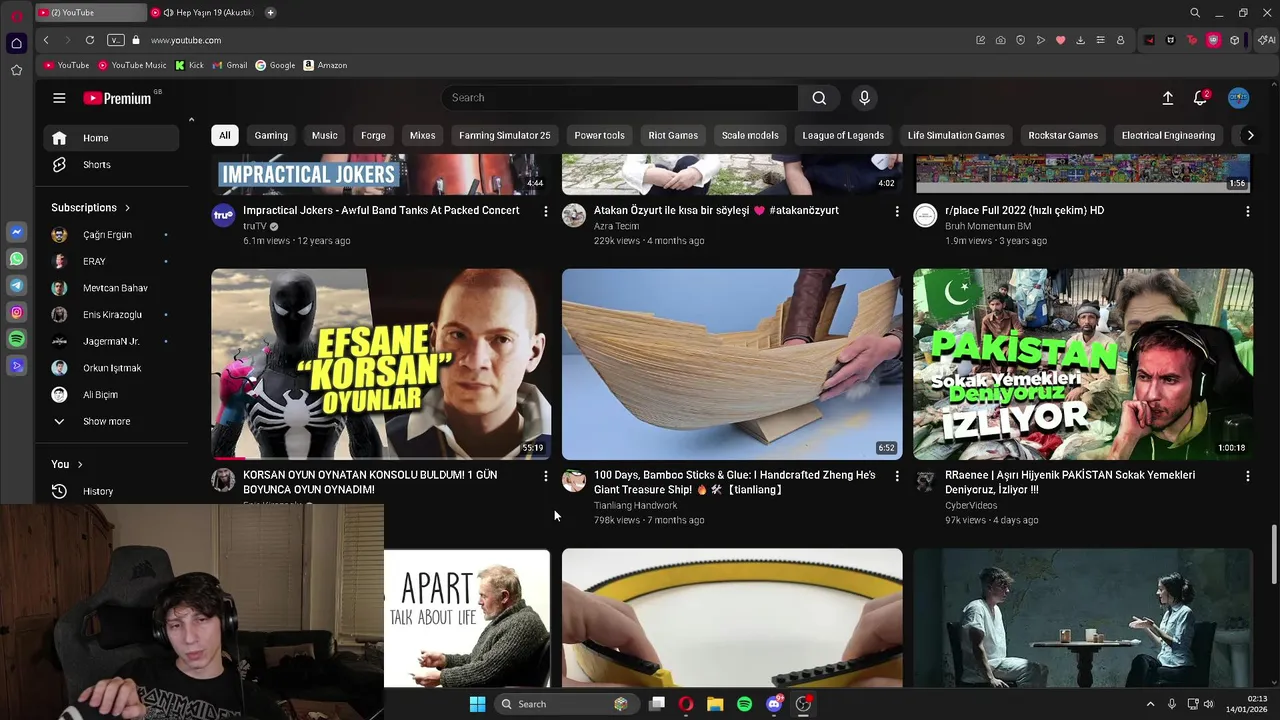Click the browser address bar URL

[x=186, y=40]
